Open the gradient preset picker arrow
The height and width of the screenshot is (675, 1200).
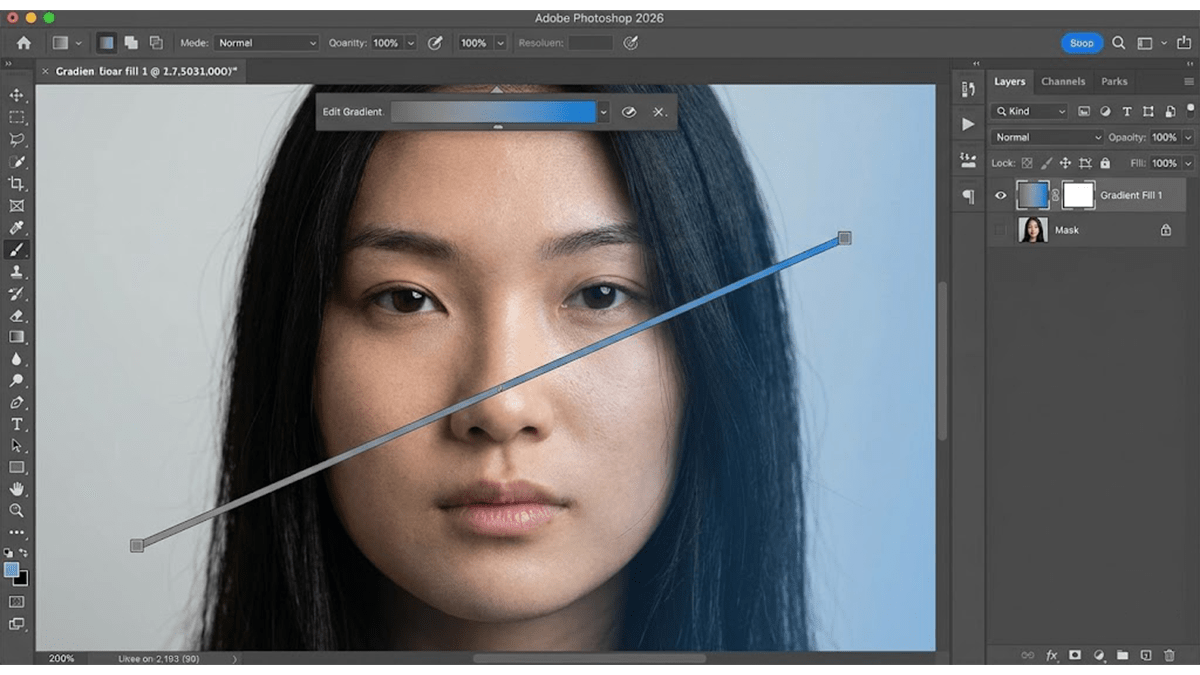point(603,112)
